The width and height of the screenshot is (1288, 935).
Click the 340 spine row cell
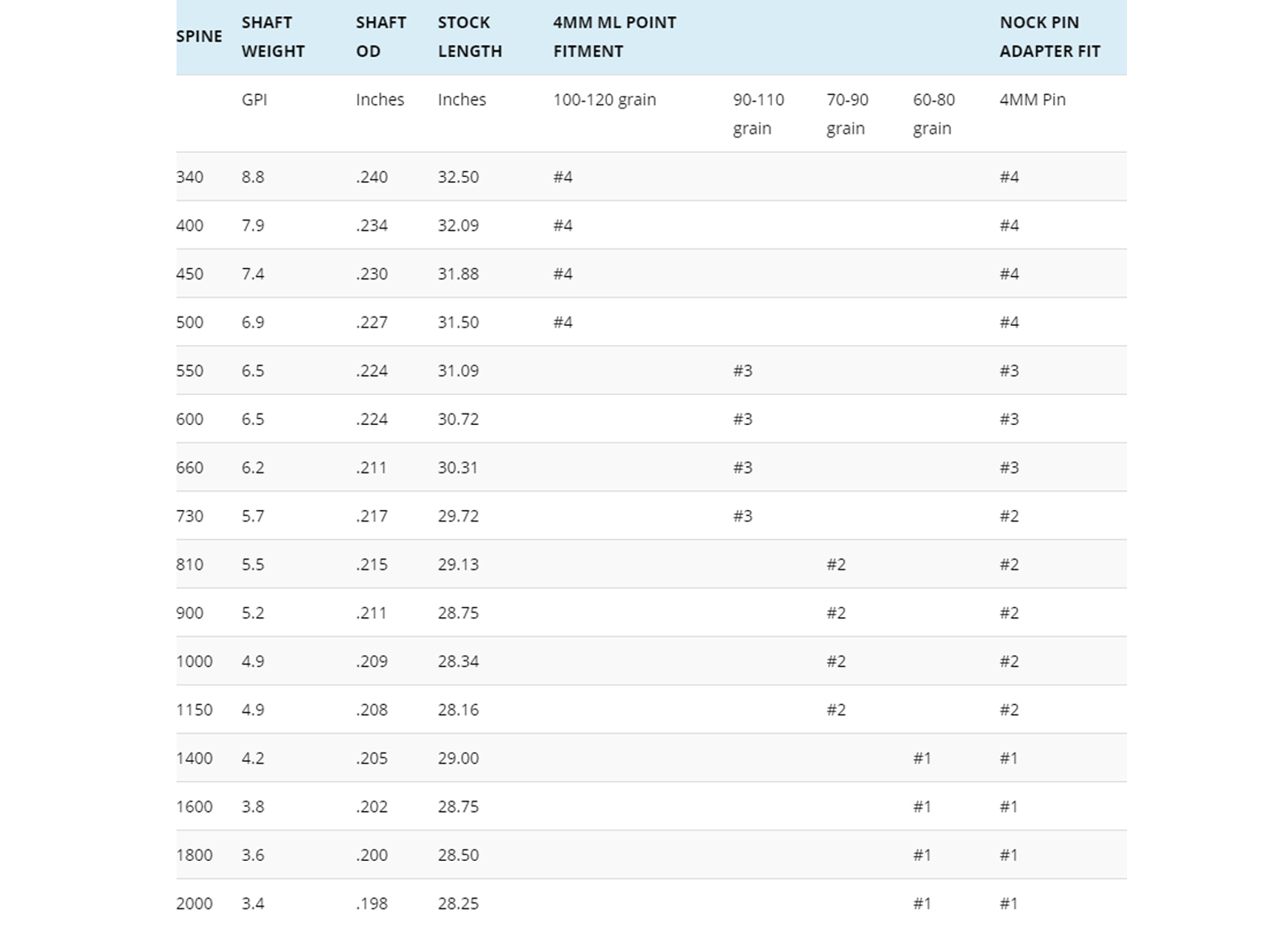point(190,177)
